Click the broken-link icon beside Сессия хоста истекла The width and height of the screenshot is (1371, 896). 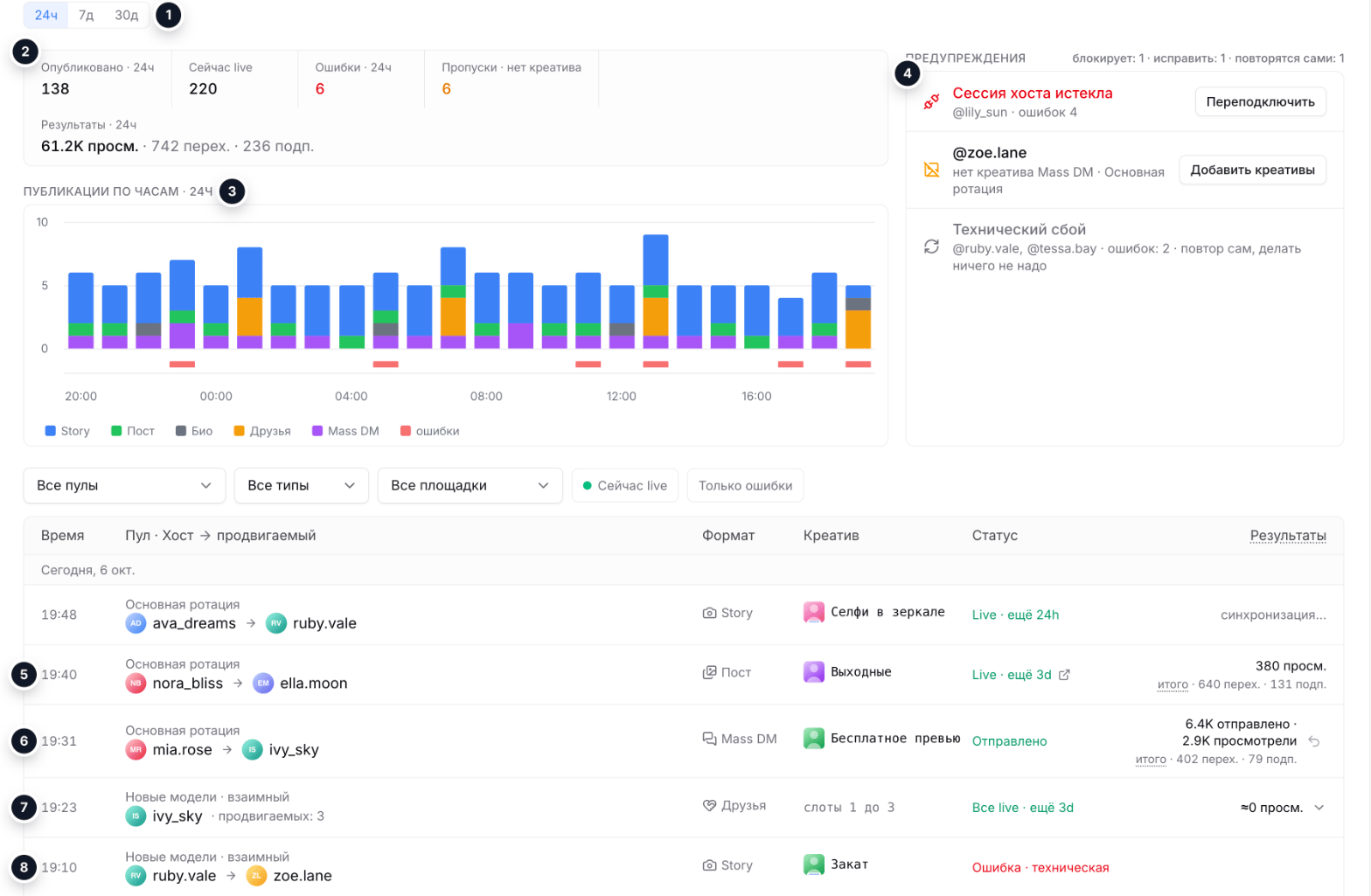pos(932,102)
